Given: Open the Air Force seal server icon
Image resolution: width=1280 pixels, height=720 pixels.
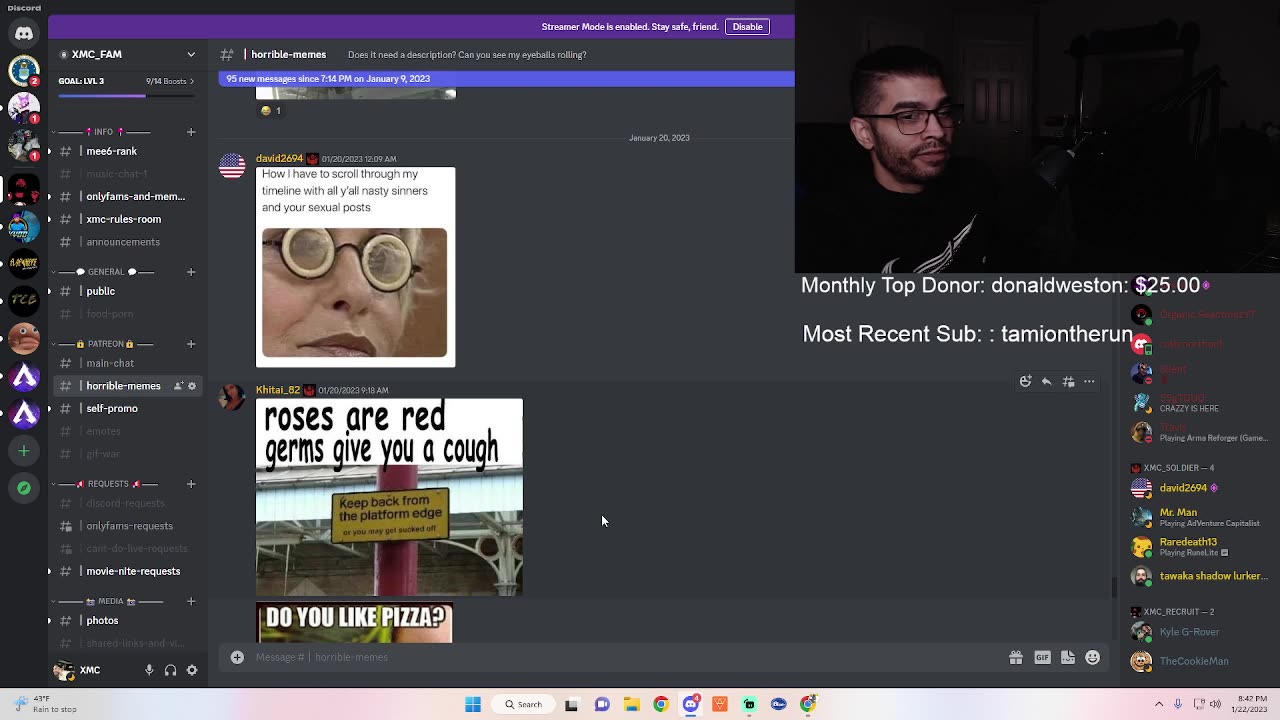Looking at the screenshot, I should 24,71.
